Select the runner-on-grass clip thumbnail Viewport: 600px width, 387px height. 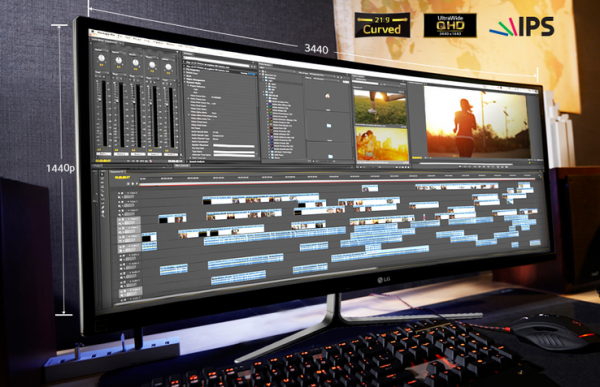click(380, 108)
